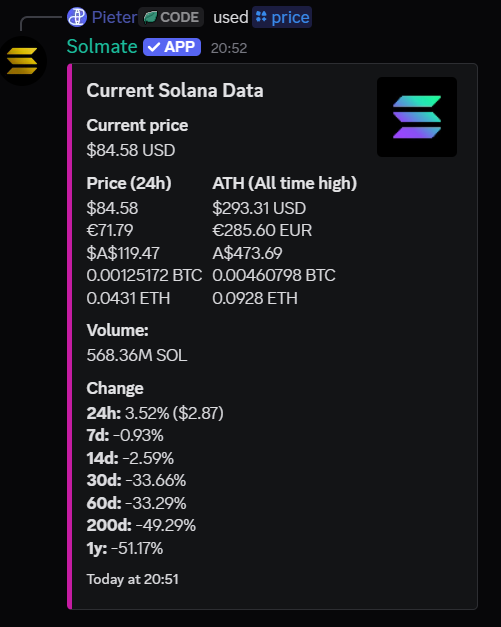Image resolution: width=501 pixels, height=627 pixels.
Task: Click the $84.58 USD current price value
Action: pyautogui.click(x=131, y=150)
